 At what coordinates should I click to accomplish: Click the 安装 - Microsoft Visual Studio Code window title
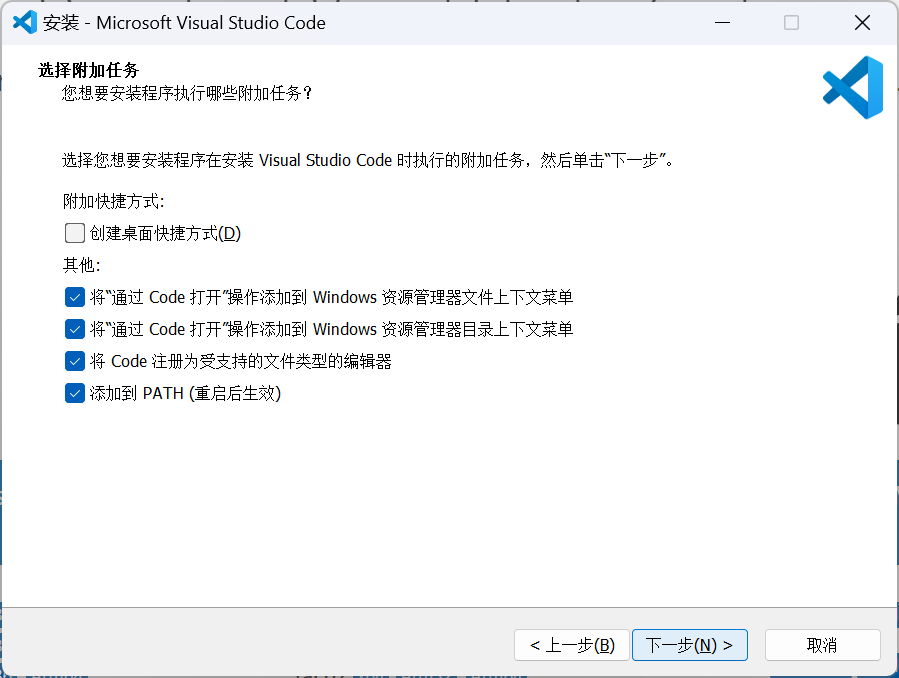(x=184, y=22)
